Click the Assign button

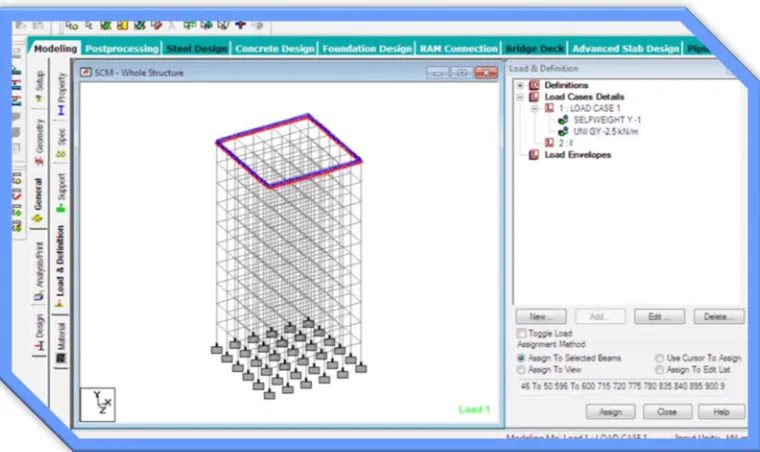coord(610,412)
